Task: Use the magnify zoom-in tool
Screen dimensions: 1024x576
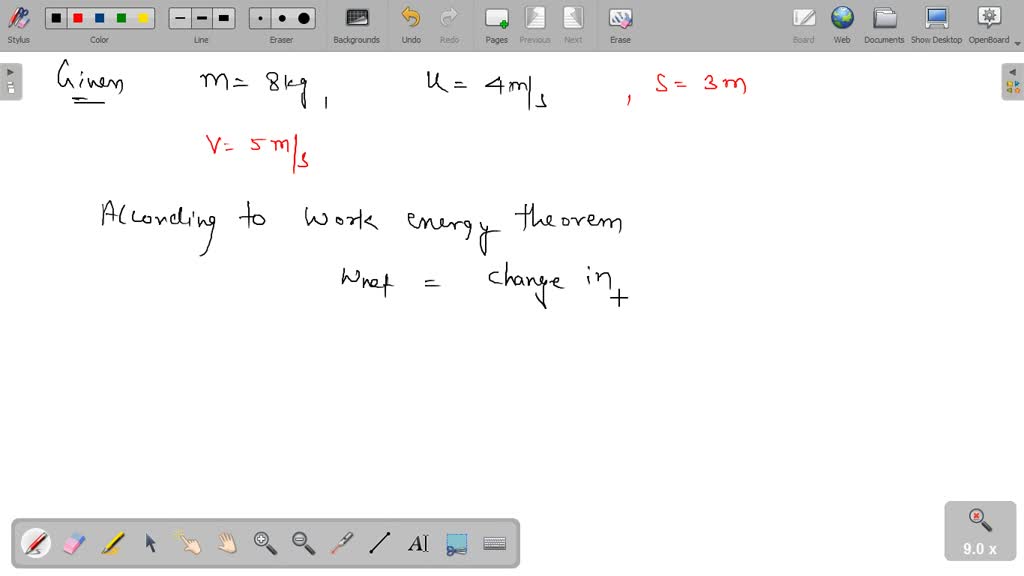Action: click(265, 543)
